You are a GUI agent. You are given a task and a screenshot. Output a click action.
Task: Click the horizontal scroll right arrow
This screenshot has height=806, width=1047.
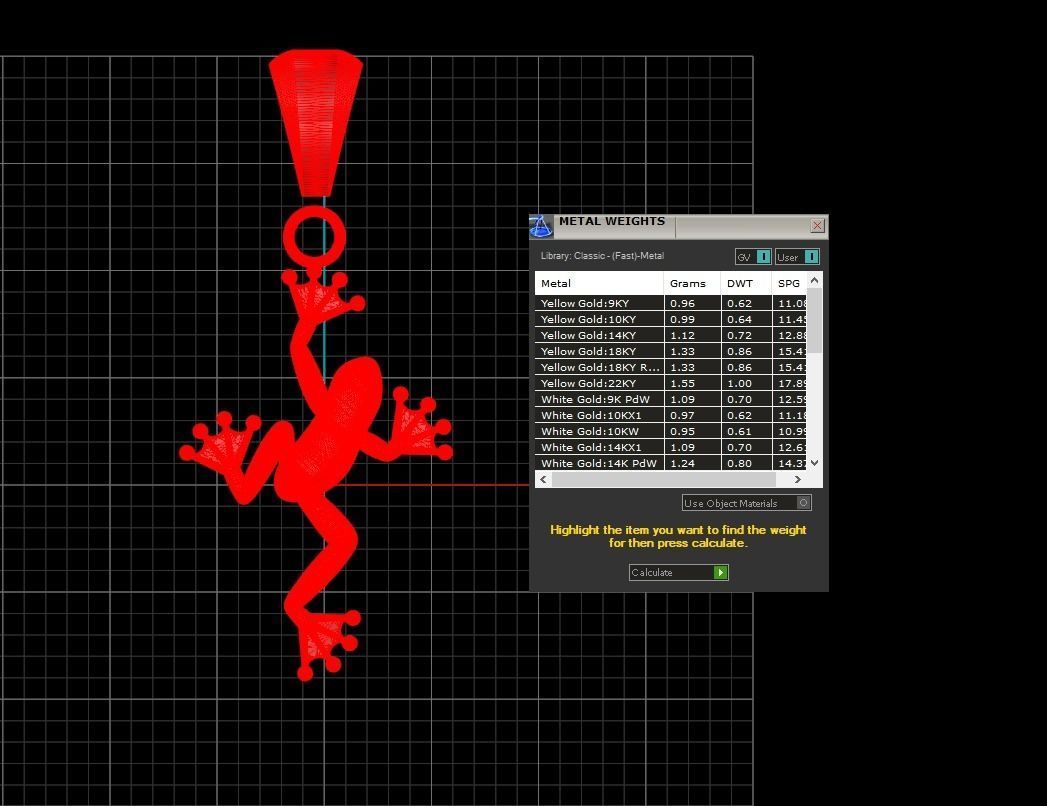point(797,479)
